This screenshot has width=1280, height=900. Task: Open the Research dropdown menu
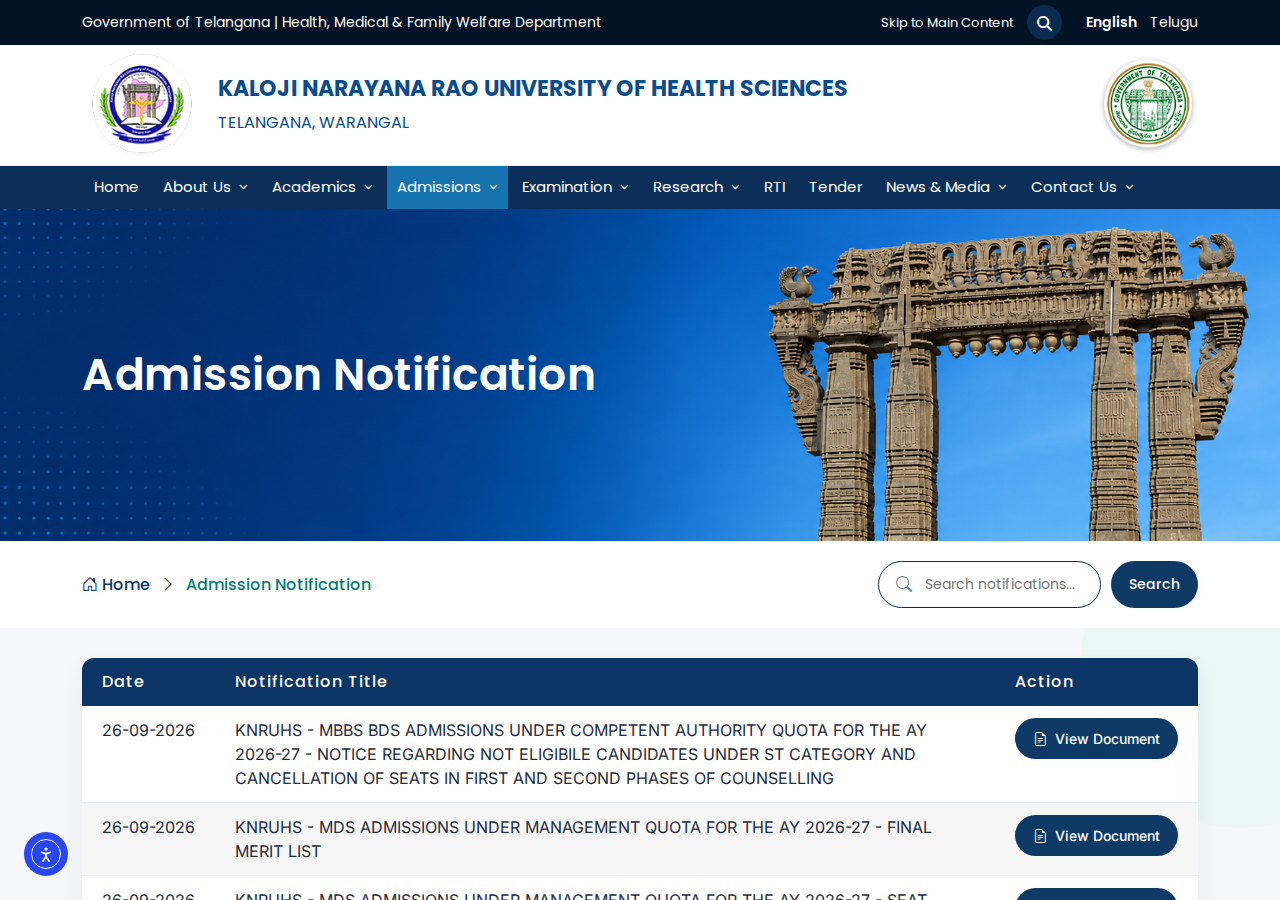(x=696, y=187)
